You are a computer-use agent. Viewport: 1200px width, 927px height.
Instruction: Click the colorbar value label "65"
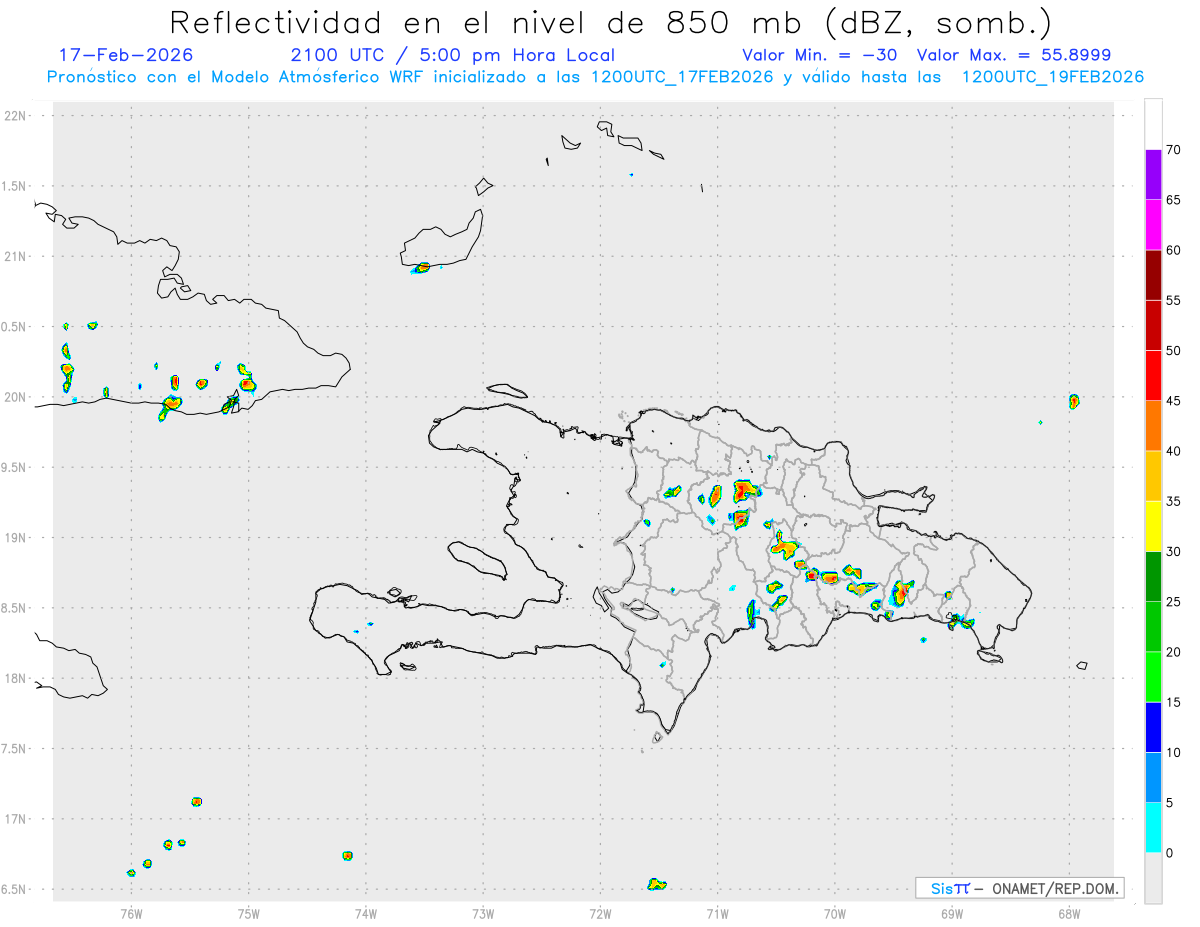(x=1173, y=200)
